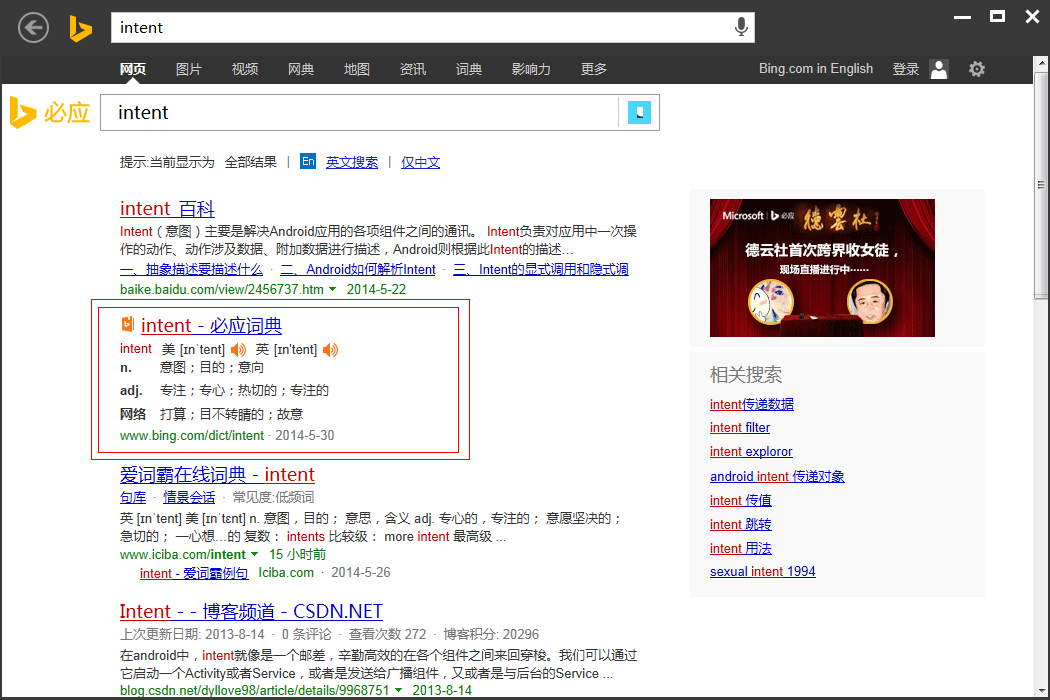1050x700 pixels.
Task: Open the 词典 tab
Action: click(469, 69)
